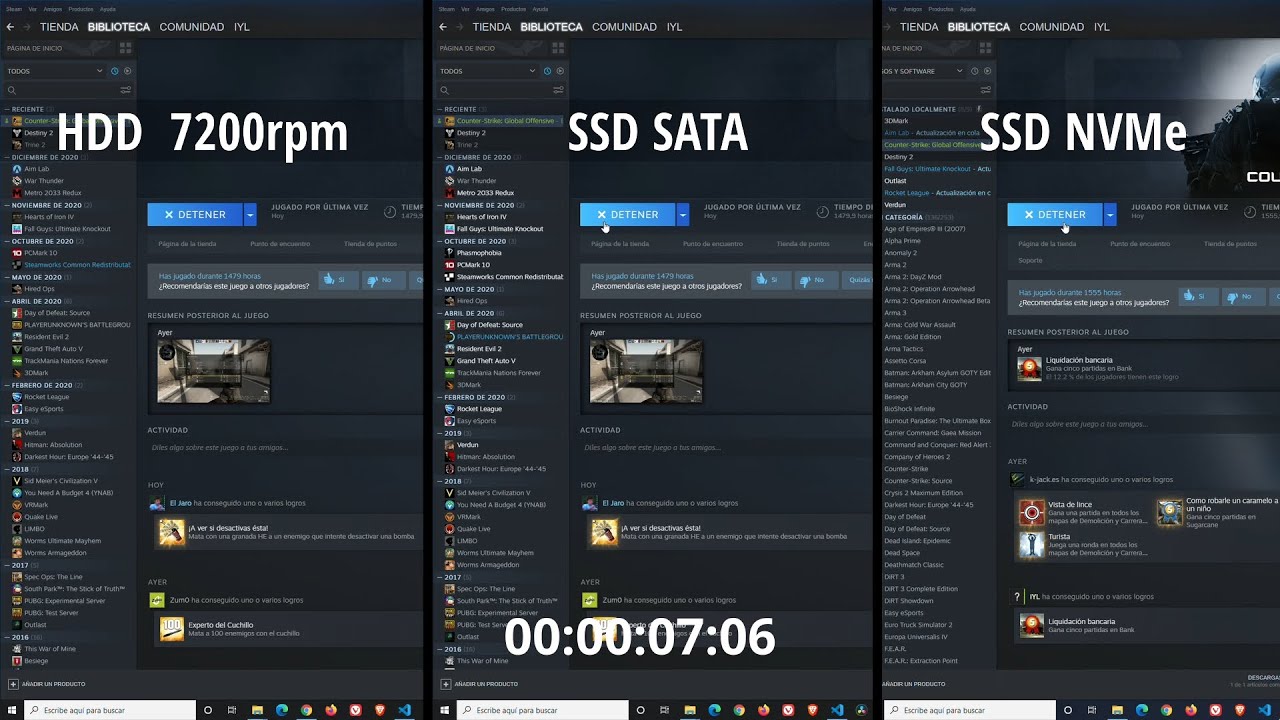Open TODOS dropdown in SSD SATA window

[x=488, y=71]
